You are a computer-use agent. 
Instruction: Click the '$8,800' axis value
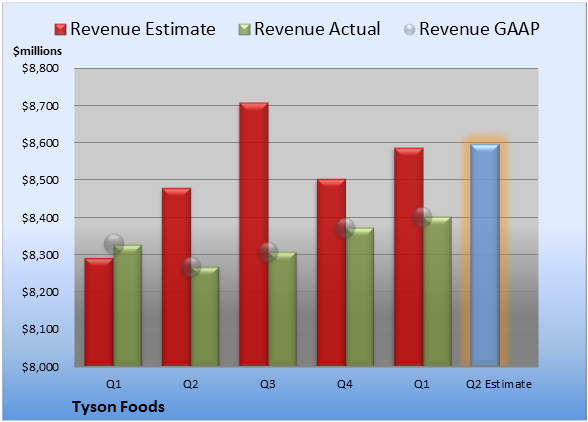pyautogui.click(x=40, y=68)
